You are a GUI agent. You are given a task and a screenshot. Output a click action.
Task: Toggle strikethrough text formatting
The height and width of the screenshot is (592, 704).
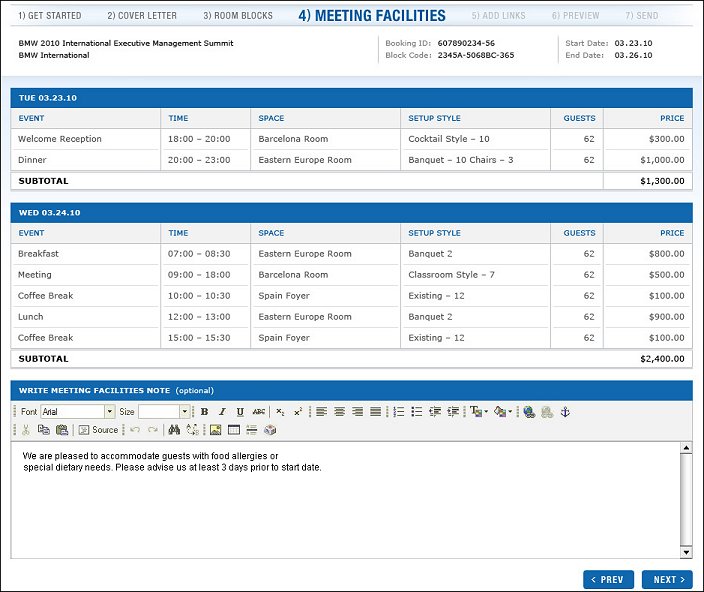[259, 412]
